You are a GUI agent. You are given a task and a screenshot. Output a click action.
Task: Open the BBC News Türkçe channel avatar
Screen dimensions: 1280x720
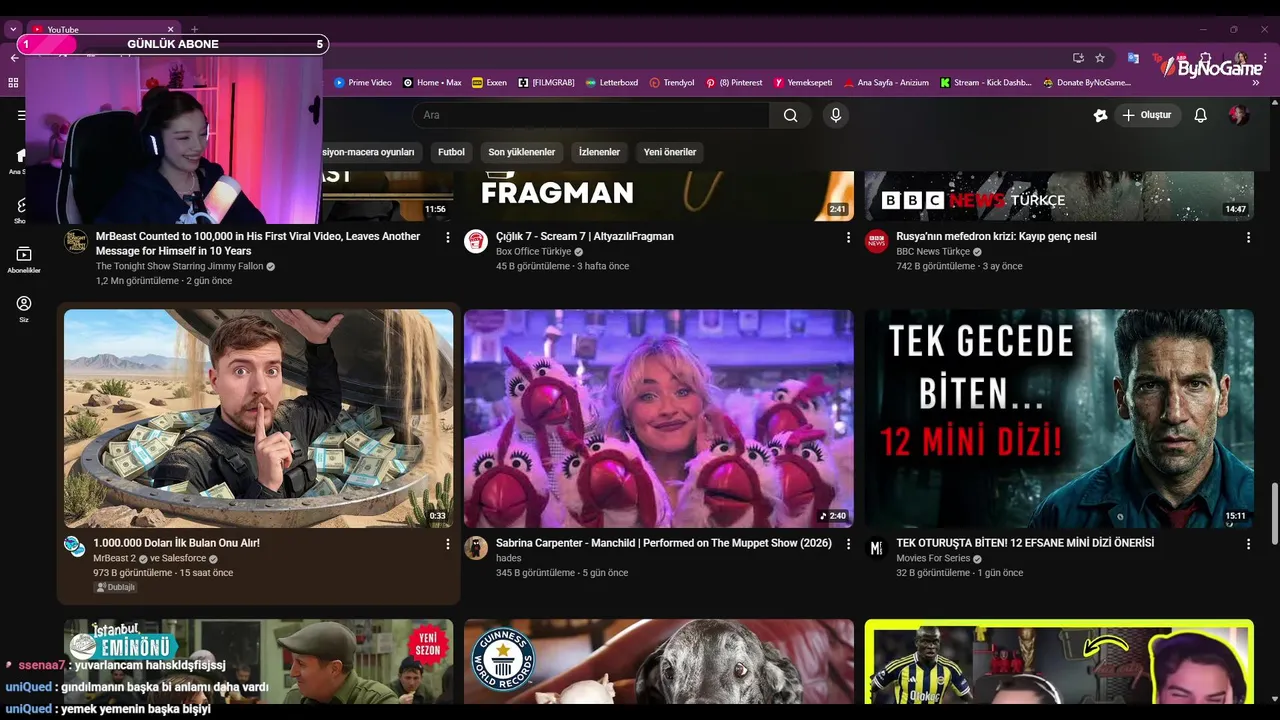click(876, 241)
